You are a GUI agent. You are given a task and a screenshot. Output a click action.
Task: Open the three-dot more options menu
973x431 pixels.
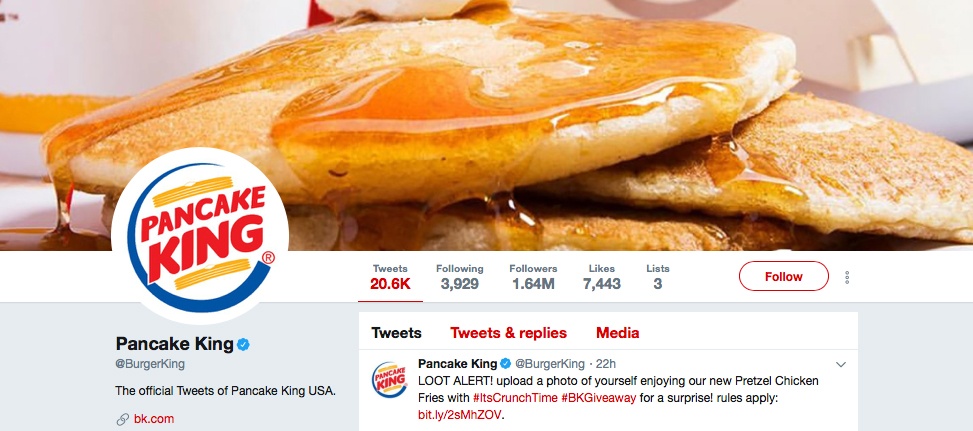click(847, 277)
